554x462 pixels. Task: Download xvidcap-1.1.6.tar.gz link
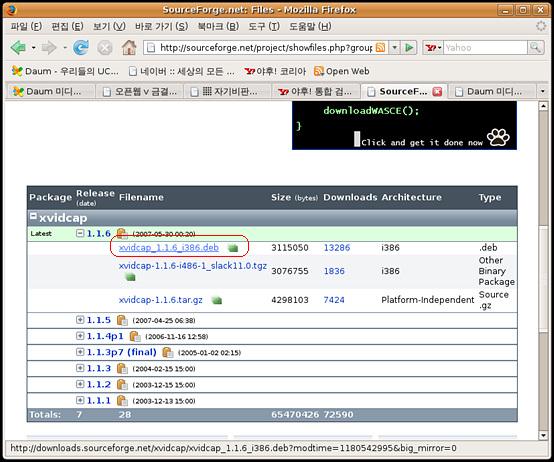pyautogui.click(x=160, y=300)
